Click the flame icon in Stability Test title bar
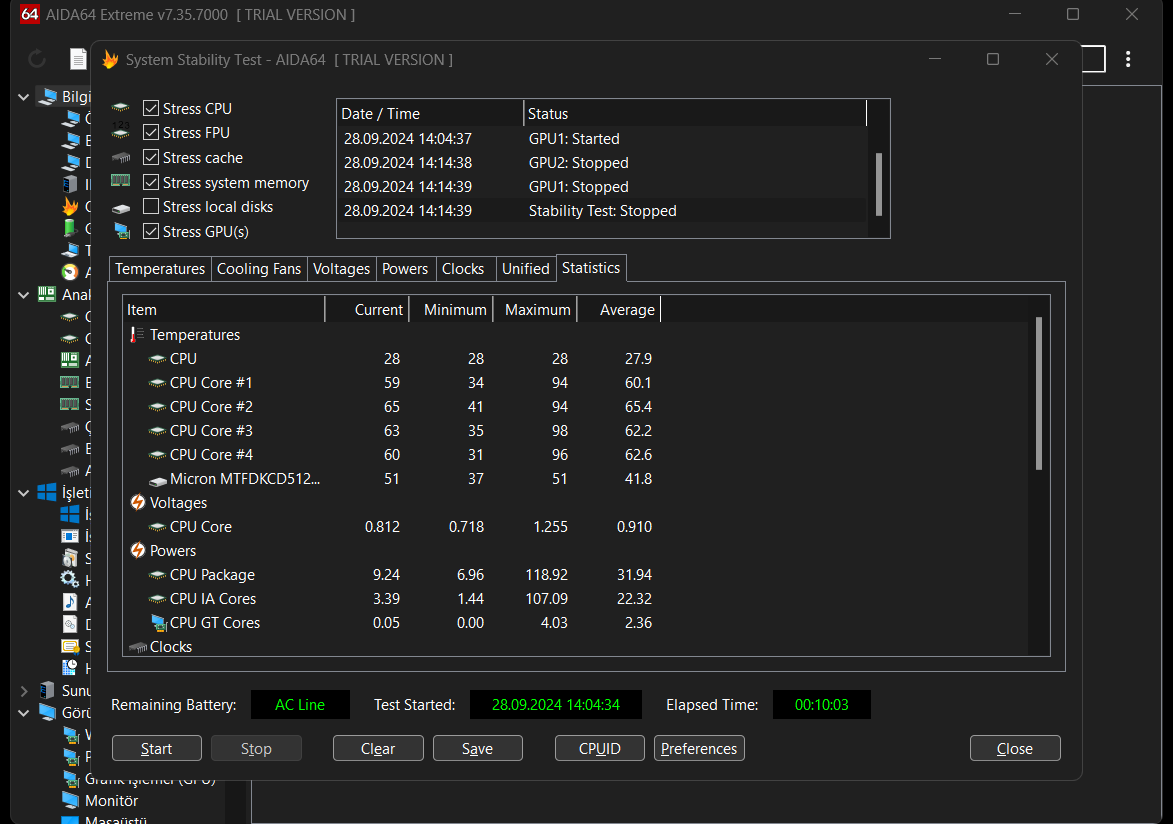1173x824 pixels. coord(110,60)
